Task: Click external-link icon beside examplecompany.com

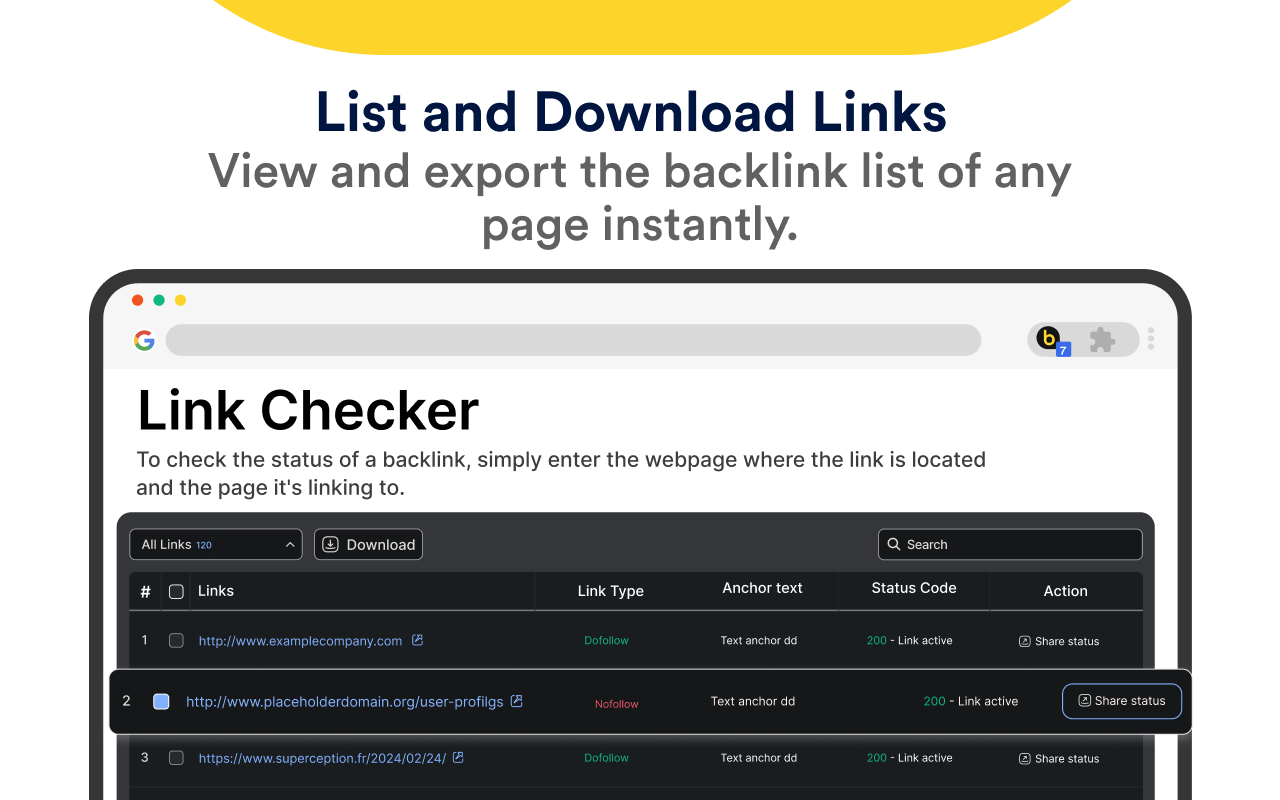Action: (418, 640)
